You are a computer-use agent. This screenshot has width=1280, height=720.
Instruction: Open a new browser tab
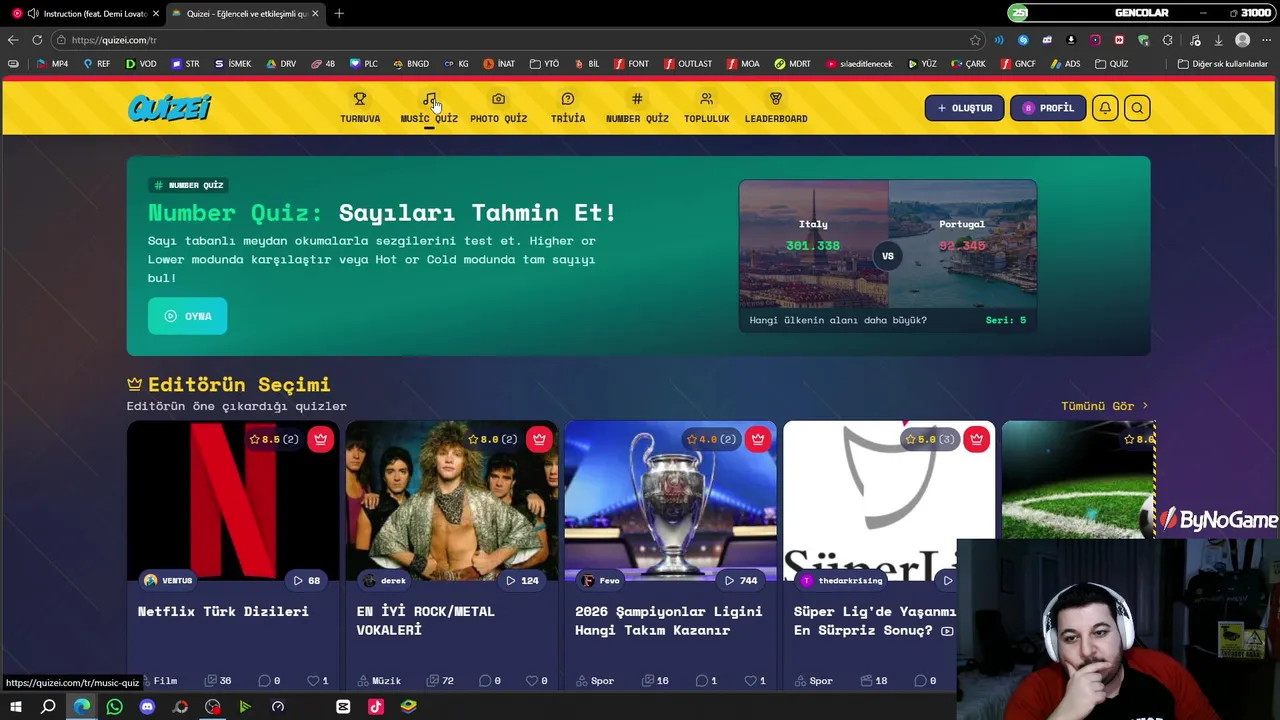coord(339,13)
